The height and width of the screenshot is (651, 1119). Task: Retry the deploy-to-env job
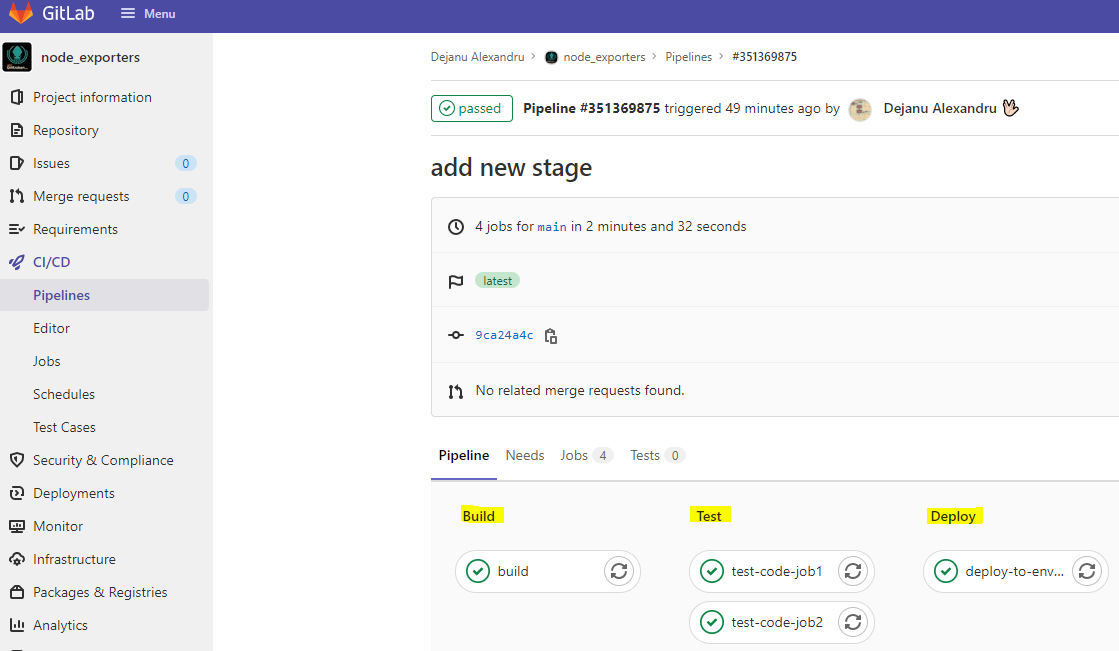point(1087,571)
